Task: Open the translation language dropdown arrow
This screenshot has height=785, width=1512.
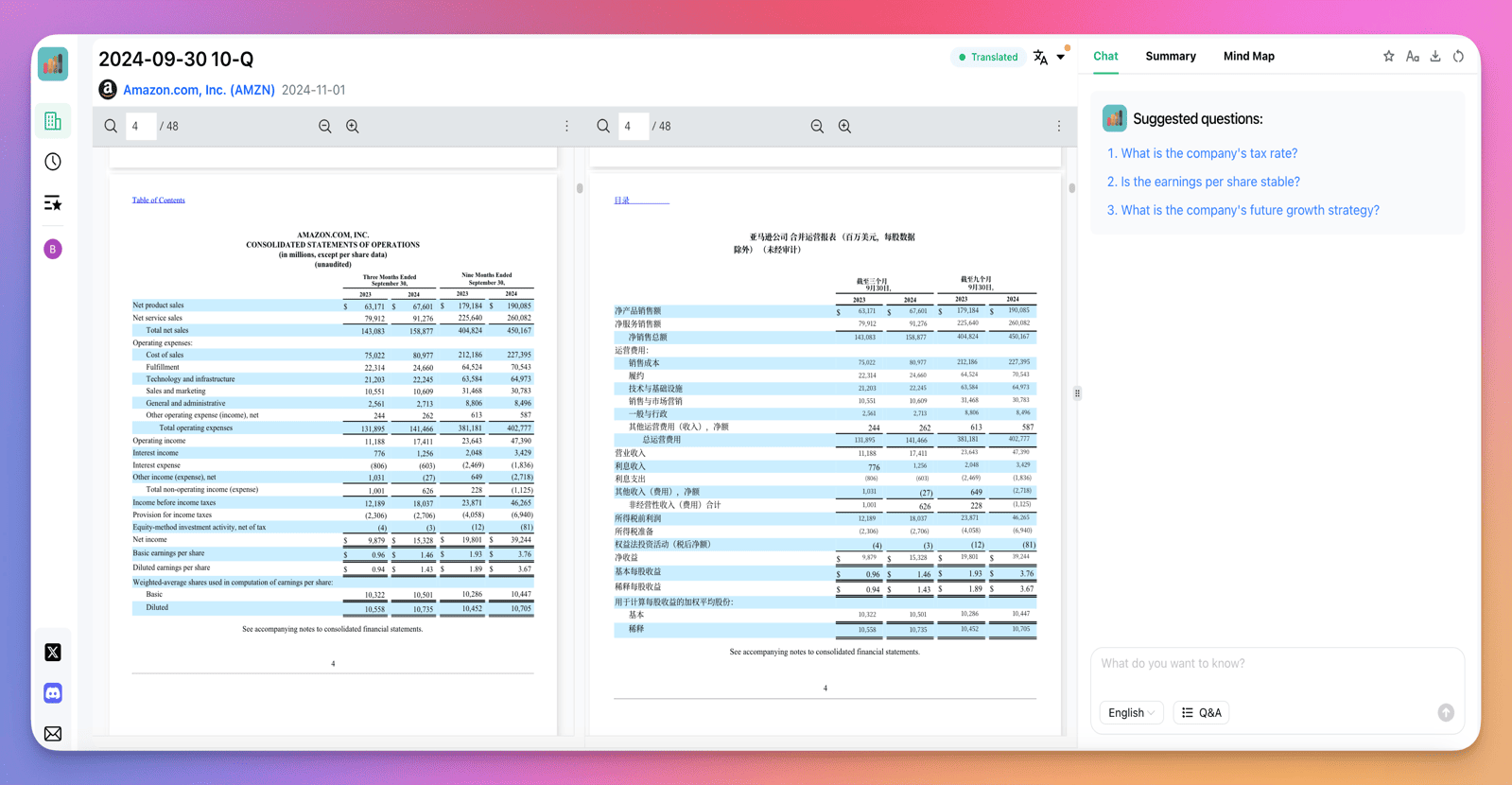Action: point(1061,57)
